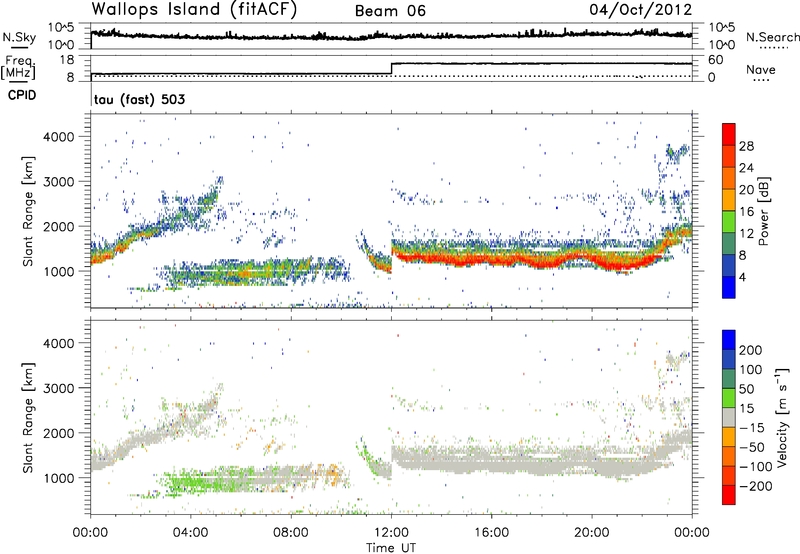Click the '3000' tick on the power panel

coord(59,182)
